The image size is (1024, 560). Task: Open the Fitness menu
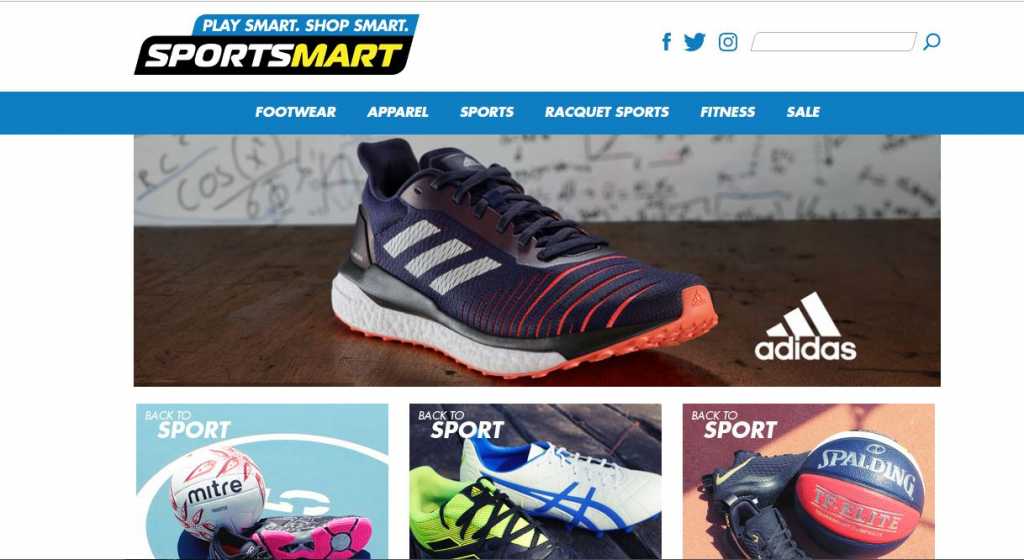coord(728,112)
